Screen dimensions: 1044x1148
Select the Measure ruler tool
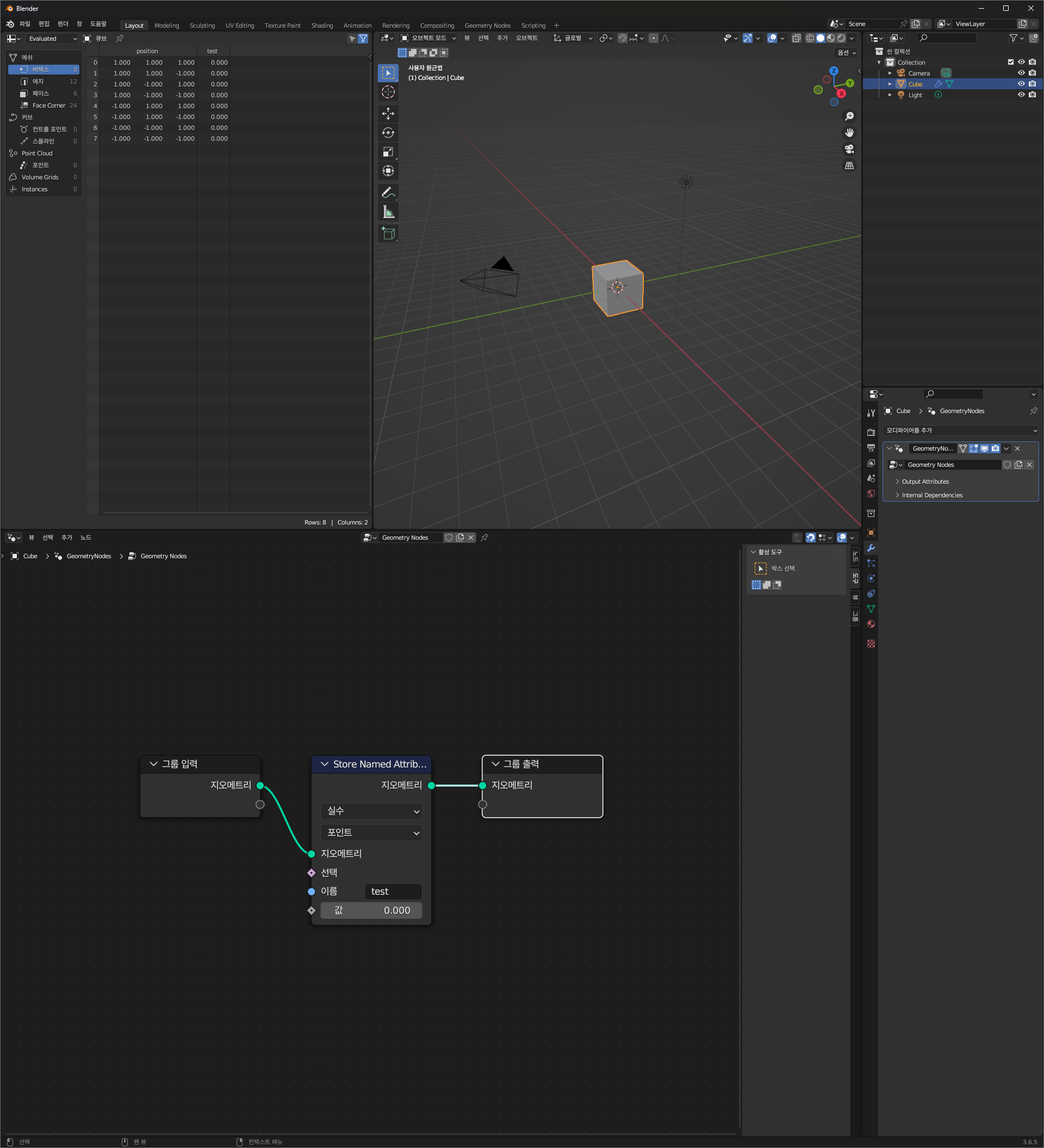pyautogui.click(x=388, y=213)
